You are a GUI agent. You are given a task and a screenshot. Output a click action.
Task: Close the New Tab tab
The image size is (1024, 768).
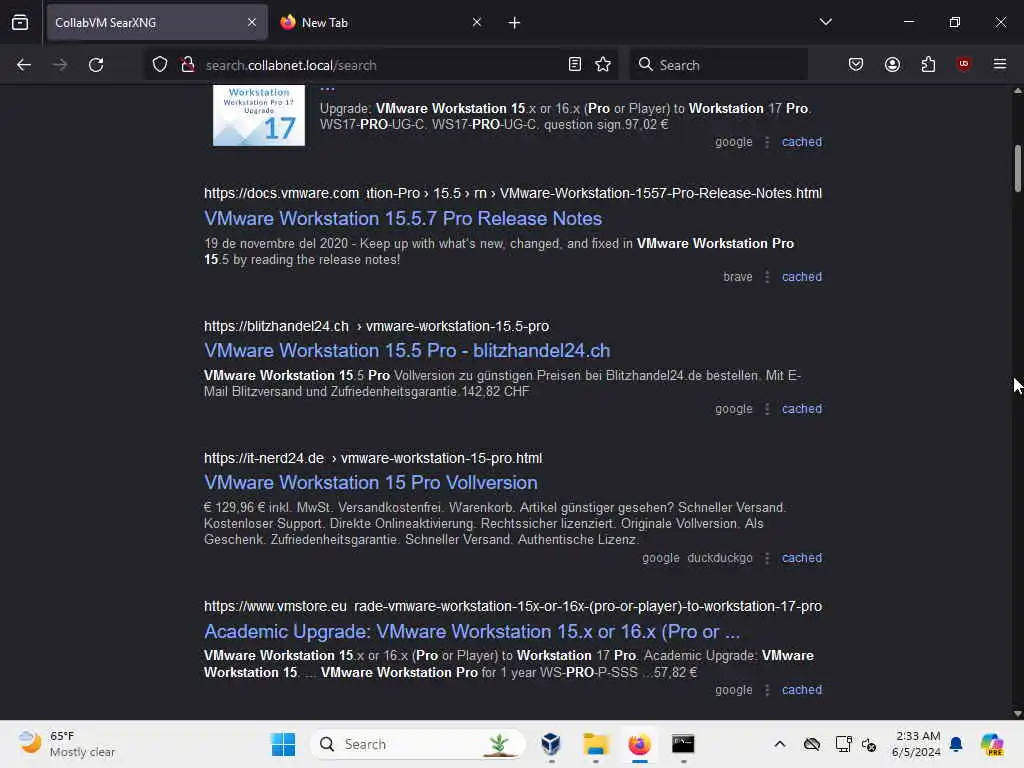pyautogui.click(x=477, y=22)
